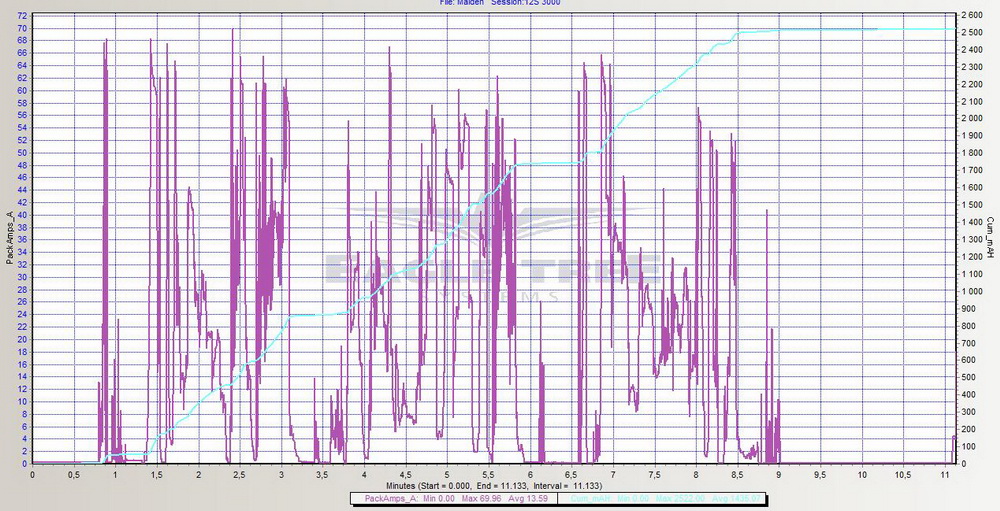The image size is (1000, 511).
Task: Select the 9 minute tick label
Action: pos(778,474)
